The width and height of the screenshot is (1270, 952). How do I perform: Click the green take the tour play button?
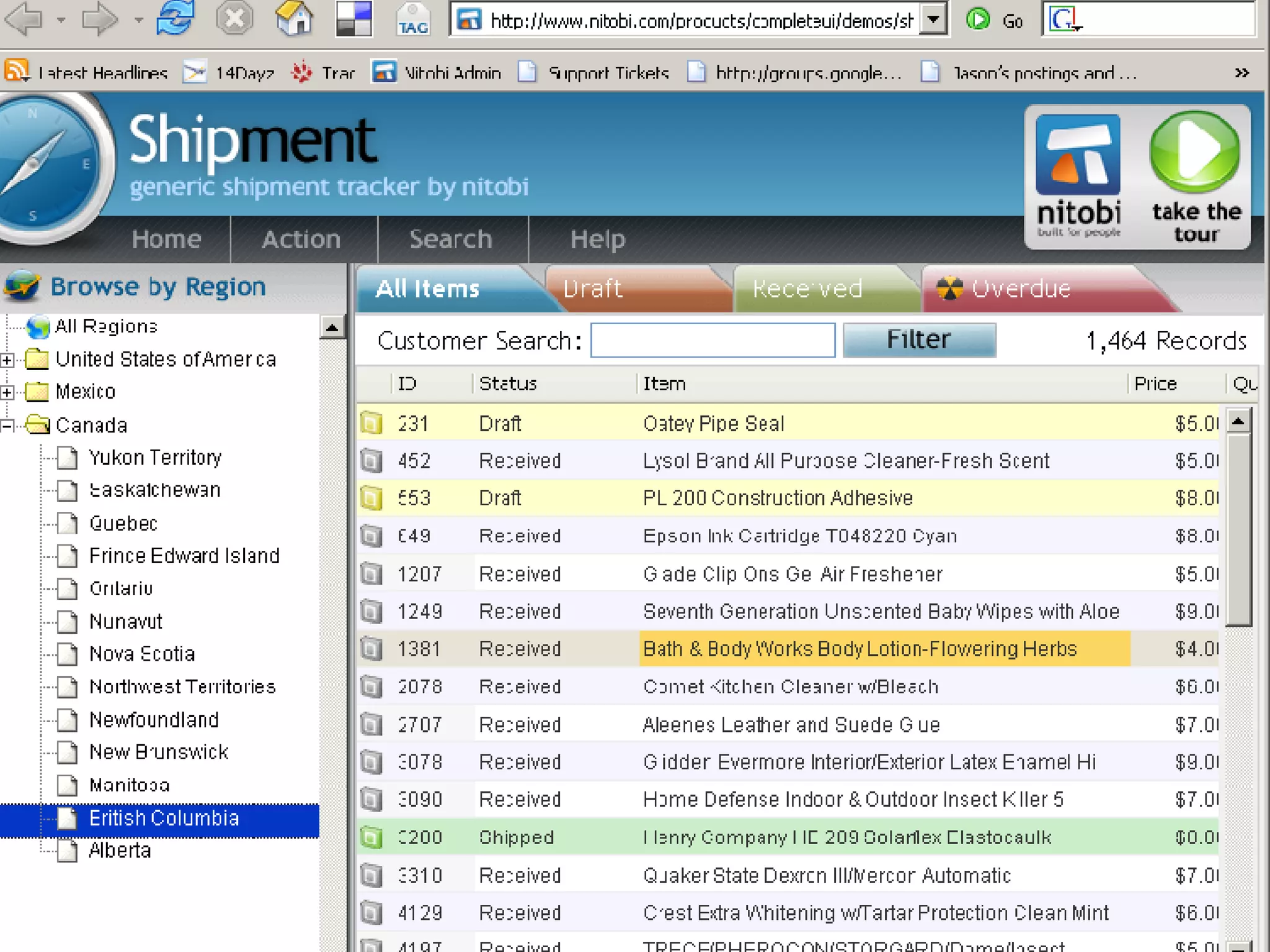[x=1195, y=152]
